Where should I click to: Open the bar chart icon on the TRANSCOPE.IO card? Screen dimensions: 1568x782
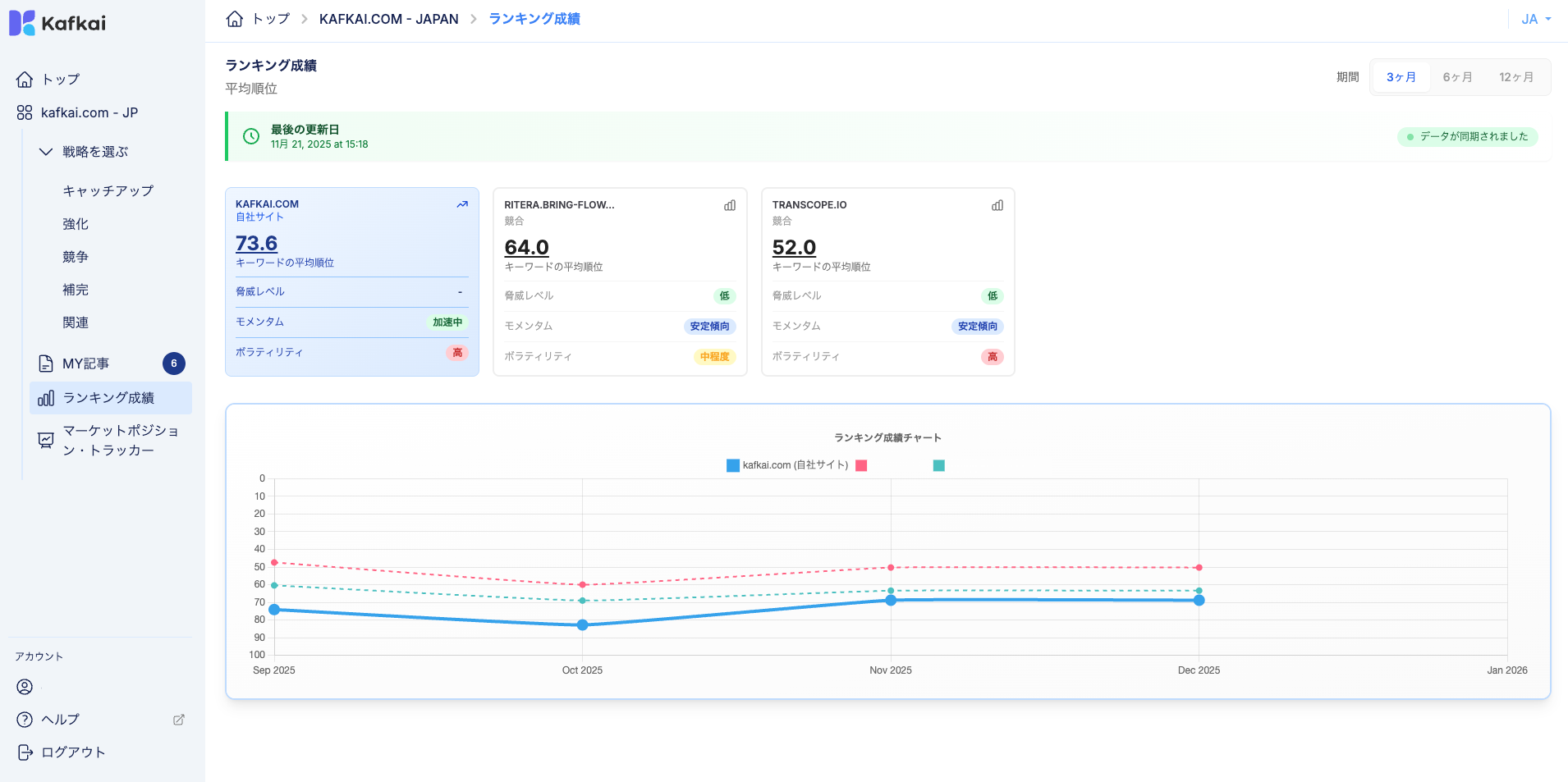pyautogui.click(x=997, y=205)
